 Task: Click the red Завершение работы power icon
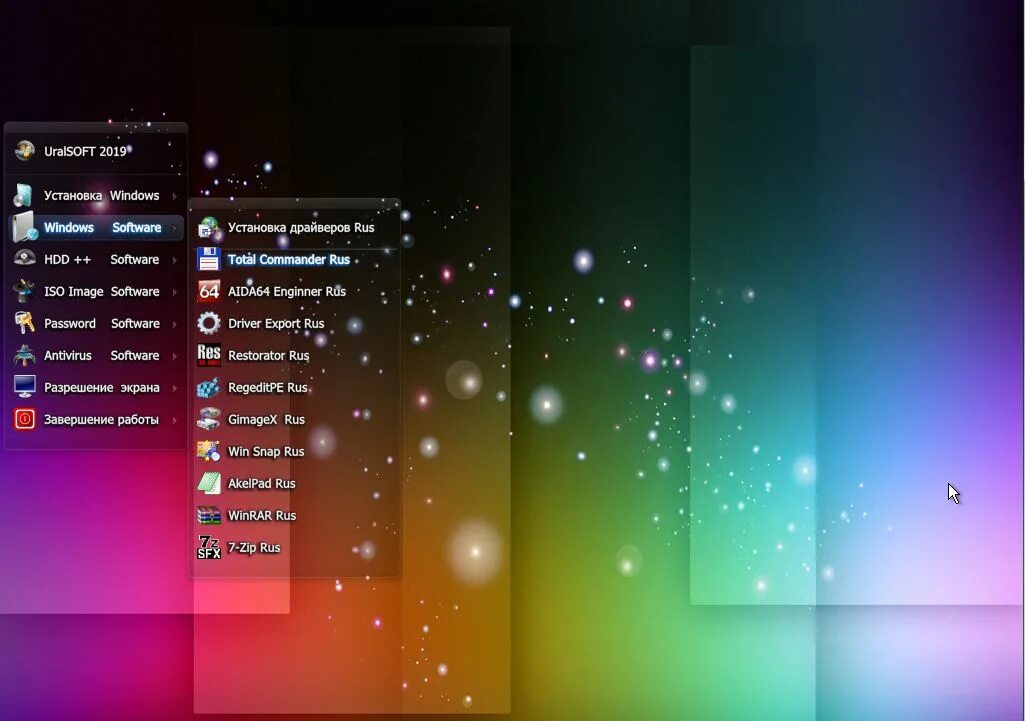(25, 419)
